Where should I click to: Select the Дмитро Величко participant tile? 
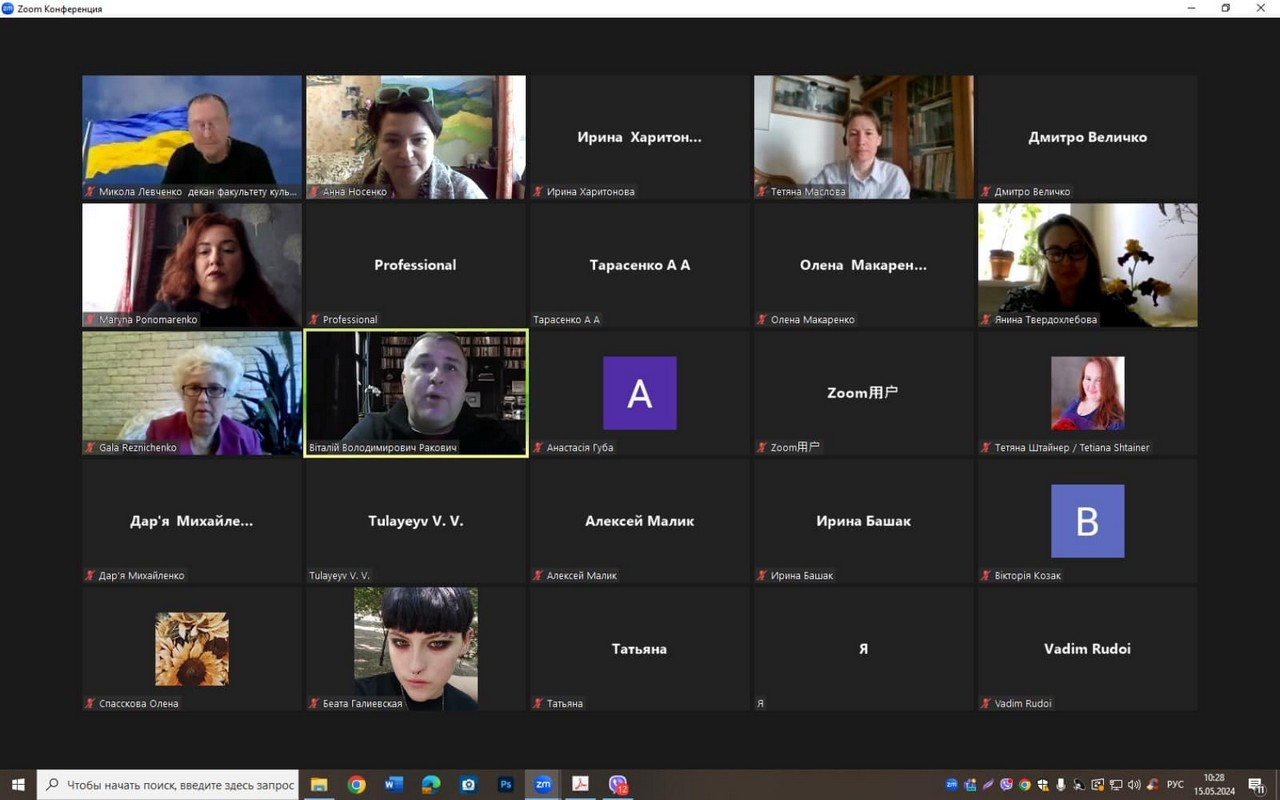click(1088, 137)
